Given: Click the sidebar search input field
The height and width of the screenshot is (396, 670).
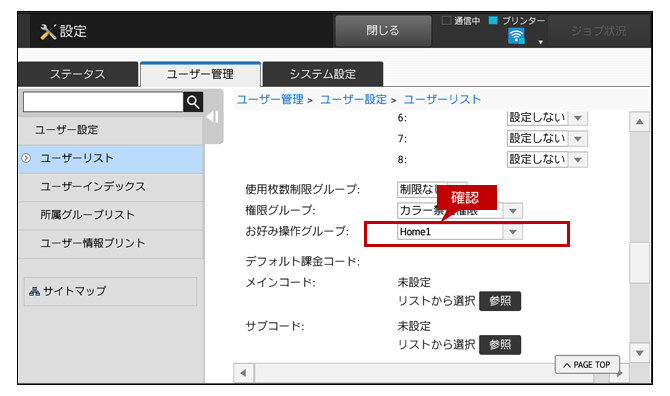Looking at the screenshot, I should (103, 102).
